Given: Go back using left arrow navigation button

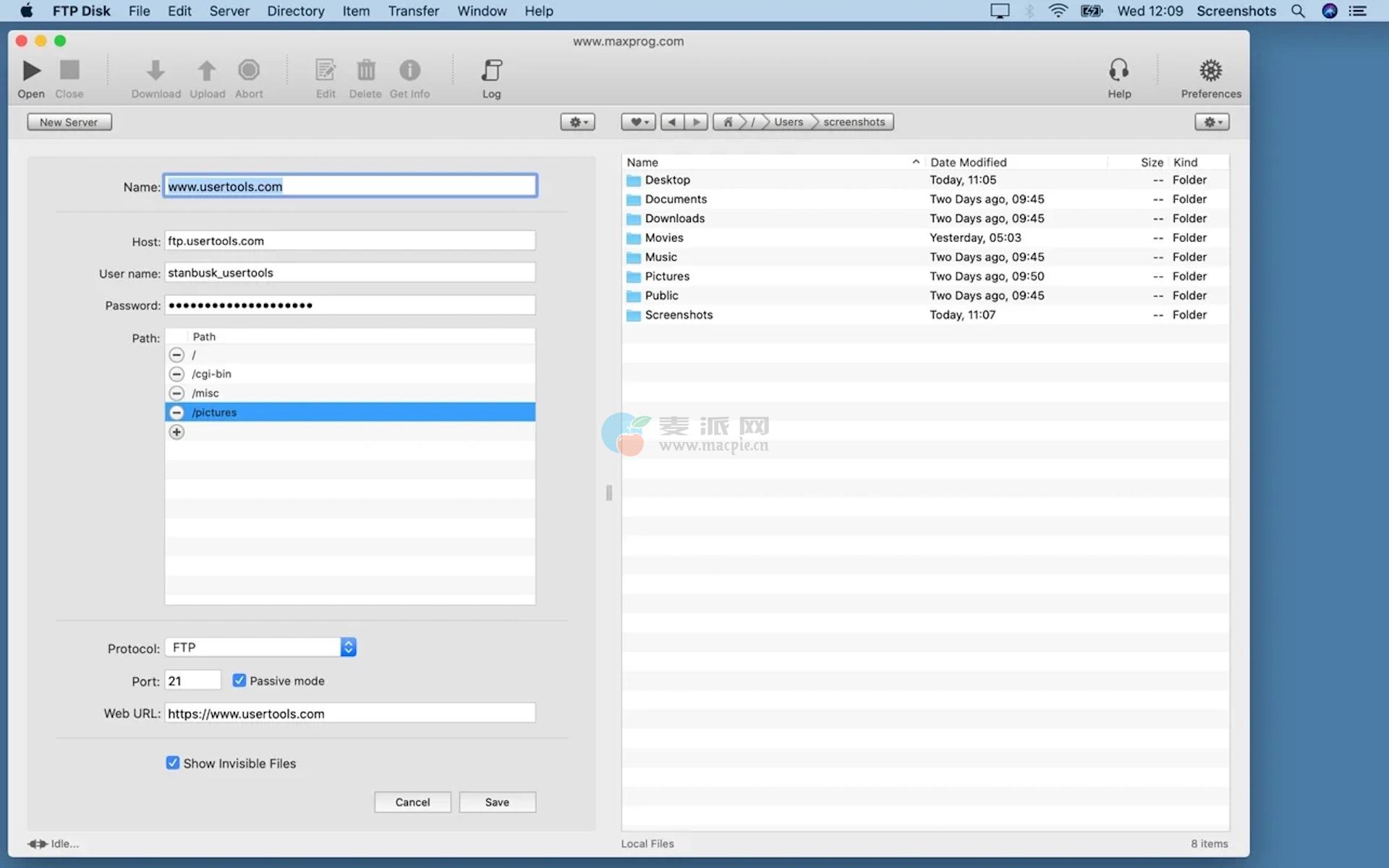Looking at the screenshot, I should click(x=672, y=122).
